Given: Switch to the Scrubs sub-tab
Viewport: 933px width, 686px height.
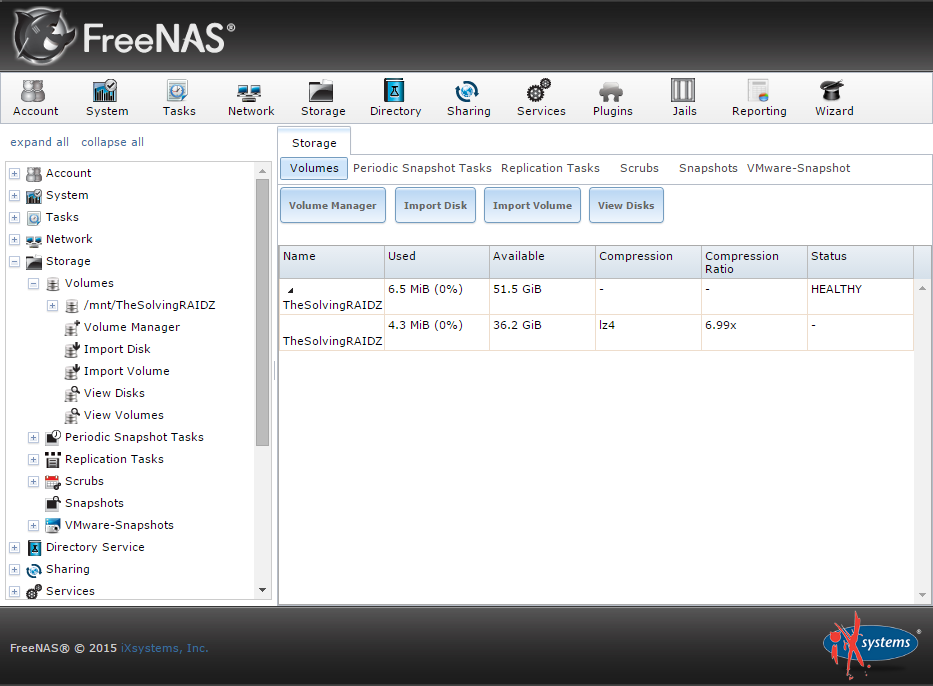Looking at the screenshot, I should pyautogui.click(x=639, y=168).
